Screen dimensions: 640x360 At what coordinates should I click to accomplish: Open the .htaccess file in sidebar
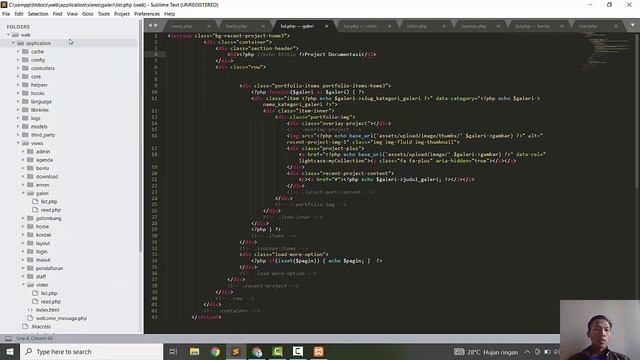click(x=41, y=327)
